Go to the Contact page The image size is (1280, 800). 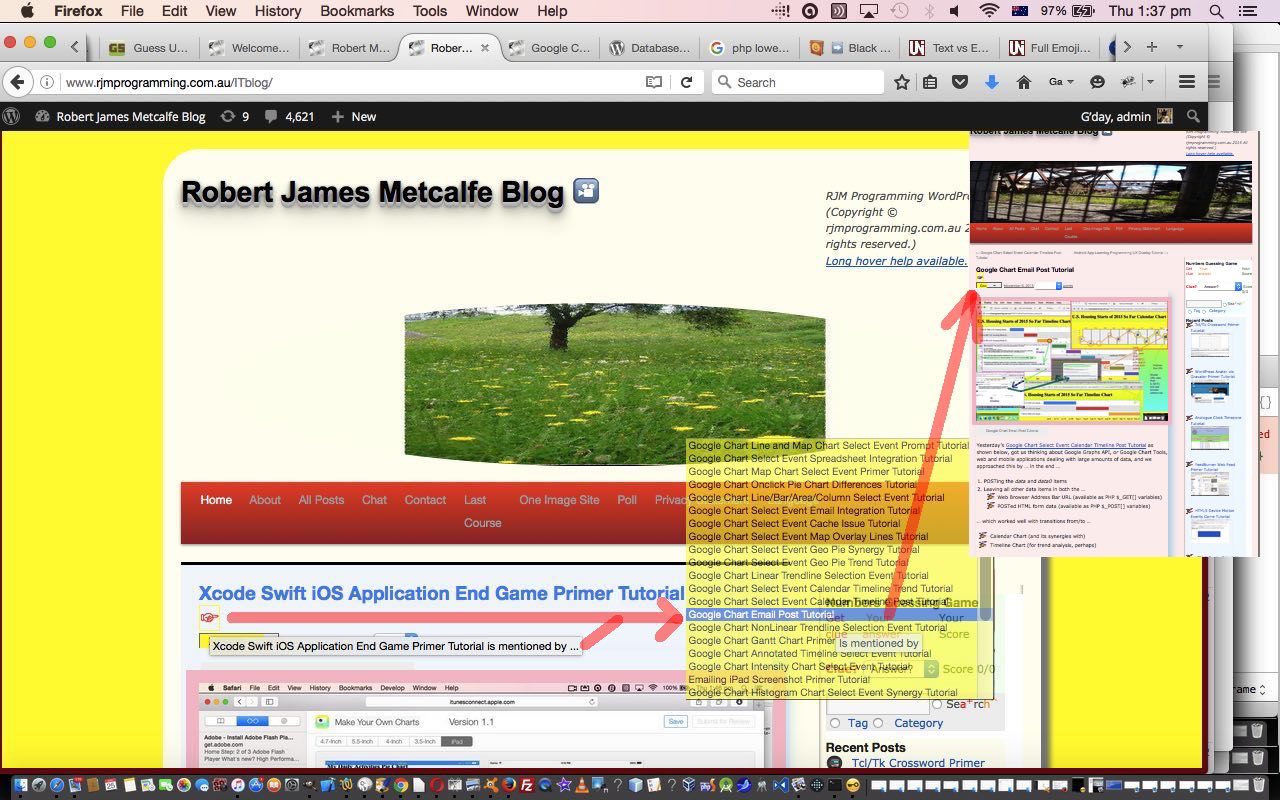tap(425, 500)
